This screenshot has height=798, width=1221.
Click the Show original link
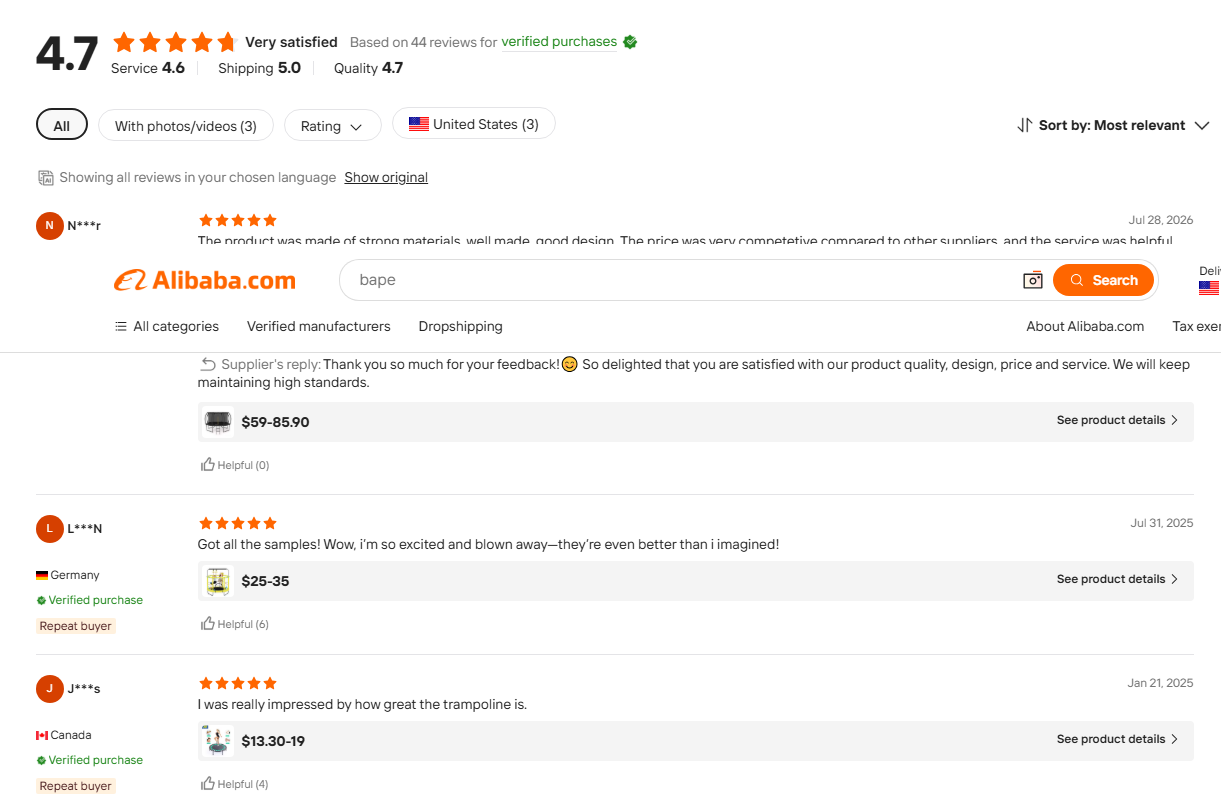coord(386,177)
